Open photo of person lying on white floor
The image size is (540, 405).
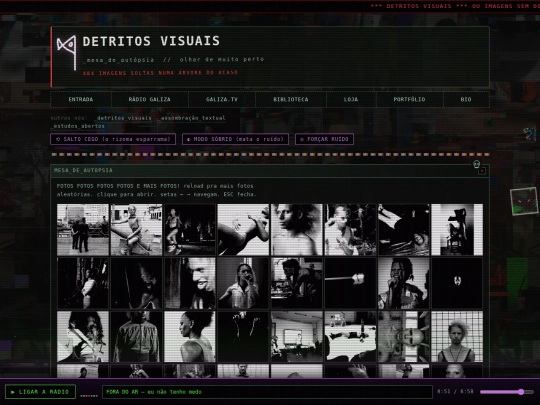[x=350, y=337]
